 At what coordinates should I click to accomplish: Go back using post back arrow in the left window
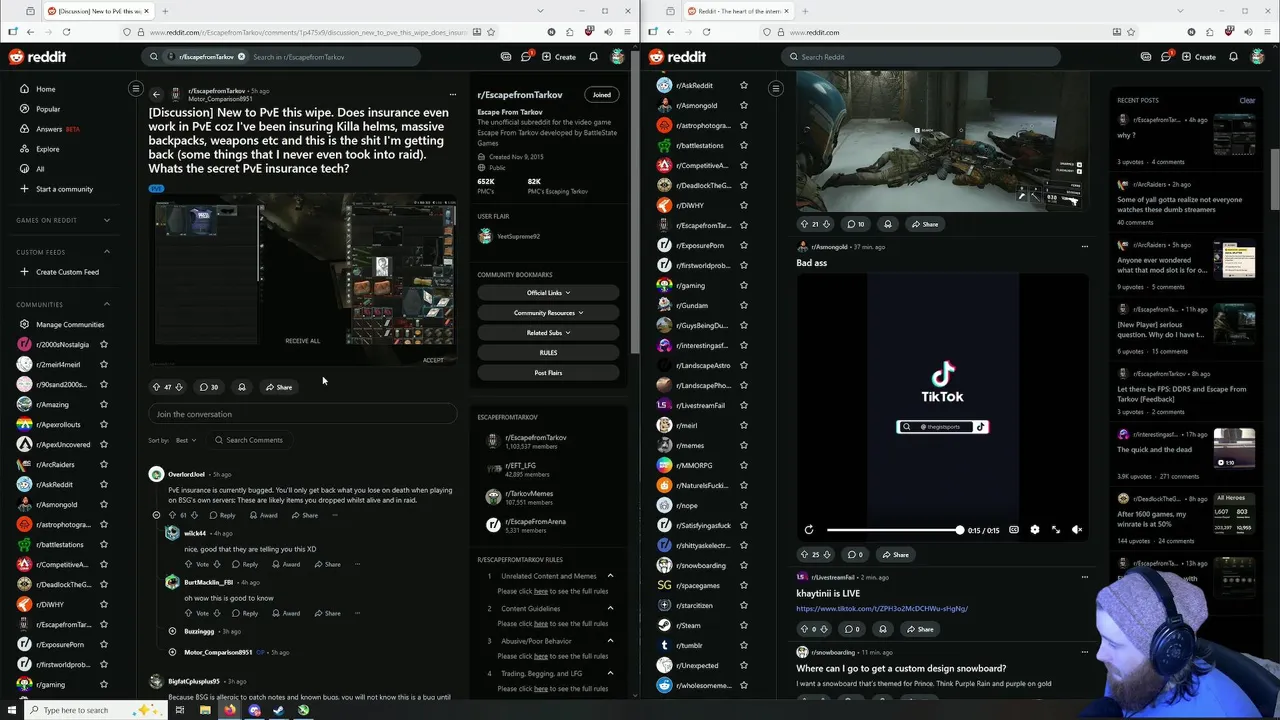pos(156,95)
